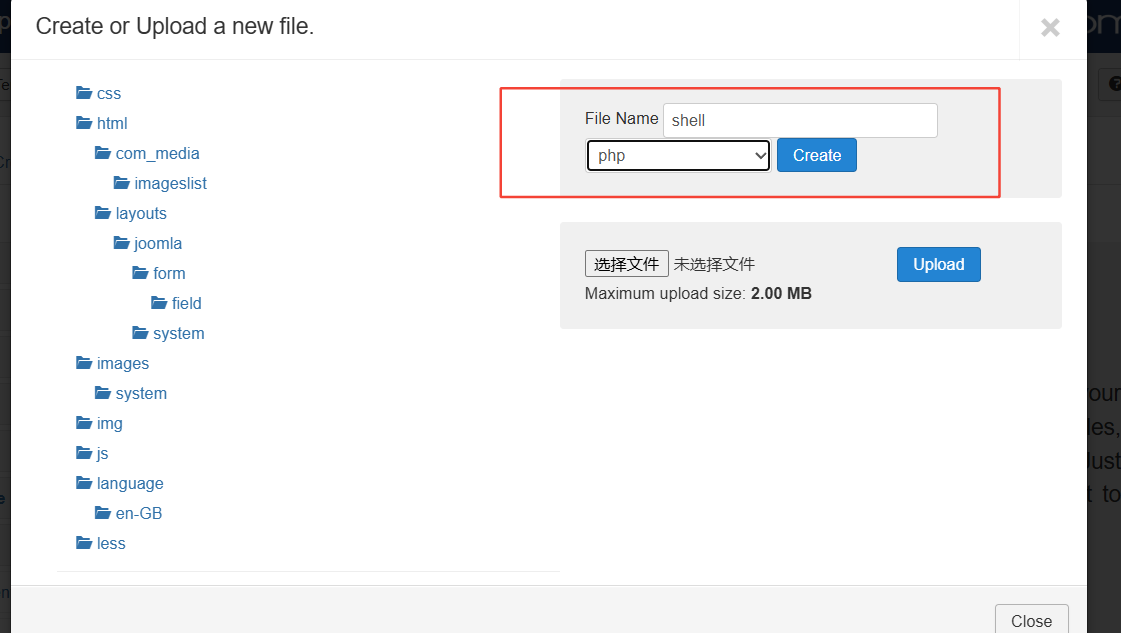This screenshot has width=1121, height=633.
Task: Click the dialog title 'Create or Upload a new file.'
Action: point(174,26)
